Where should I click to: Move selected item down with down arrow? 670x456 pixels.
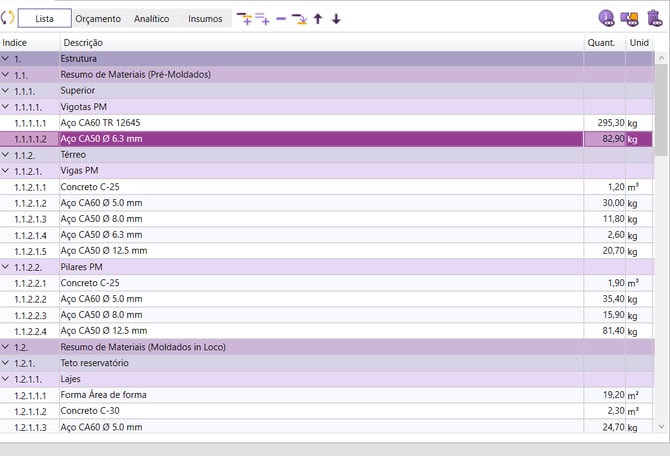coord(336,18)
